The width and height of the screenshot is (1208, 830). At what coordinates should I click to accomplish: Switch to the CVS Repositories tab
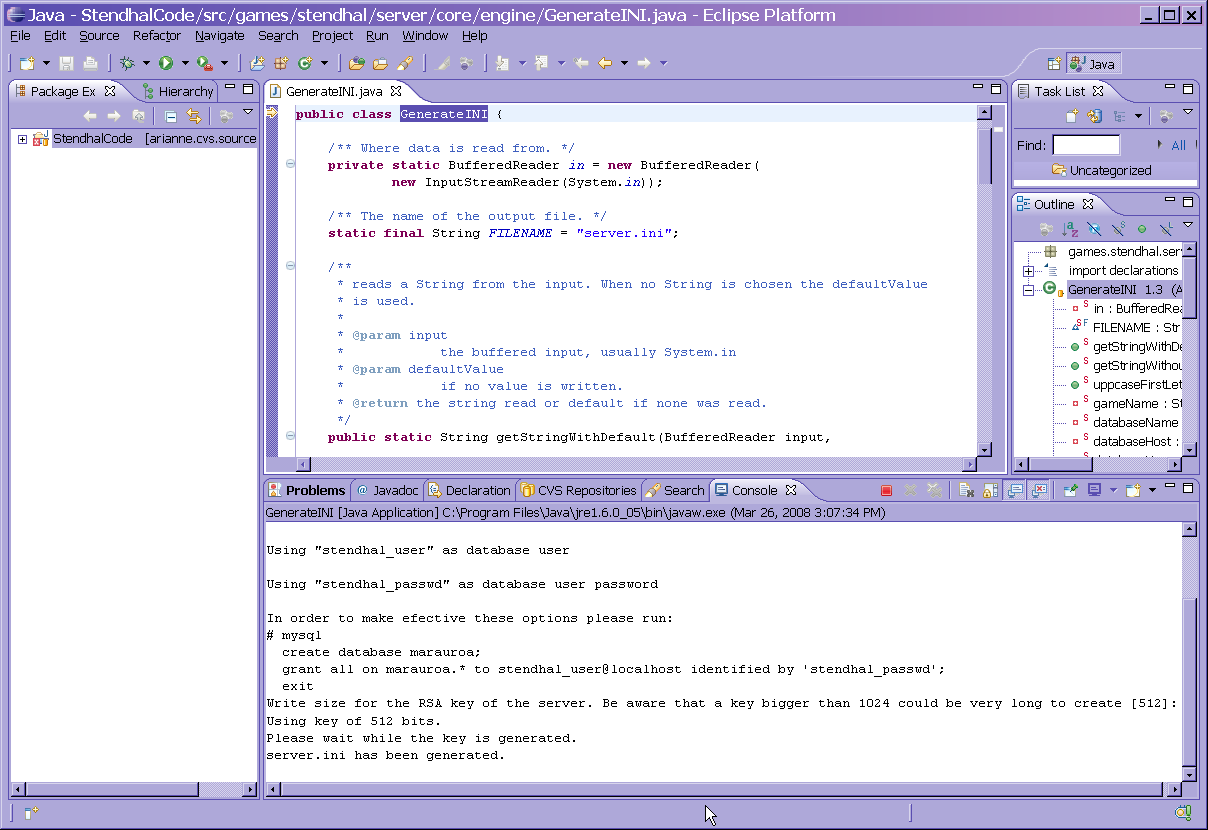coord(578,490)
